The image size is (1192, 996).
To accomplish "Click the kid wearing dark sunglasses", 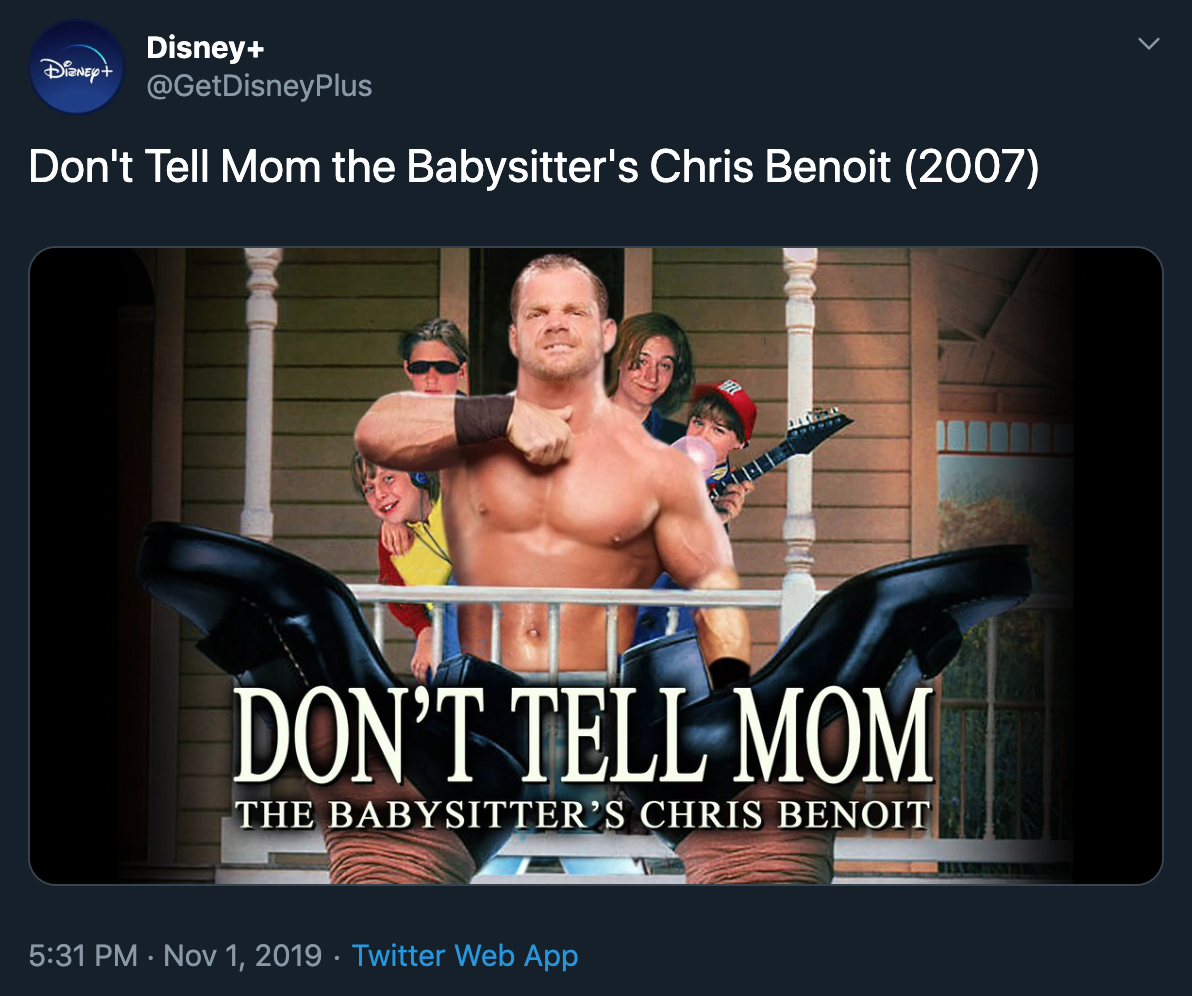I will [x=435, y=360].
